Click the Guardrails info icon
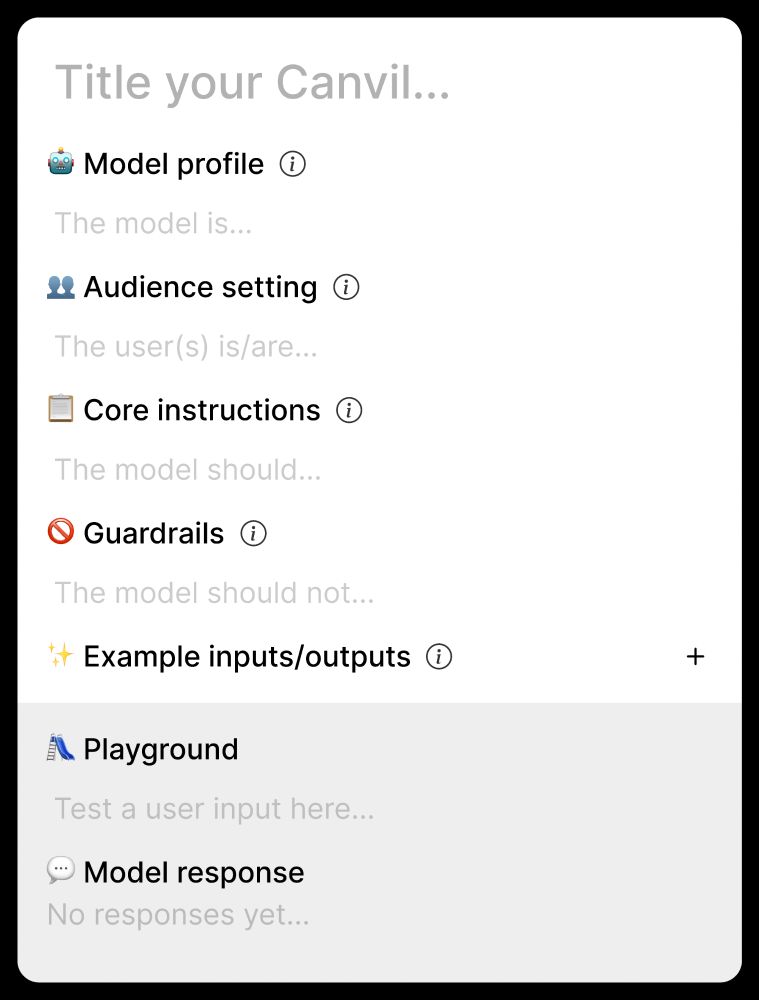 pyautogui.click(x=253, y=533)
